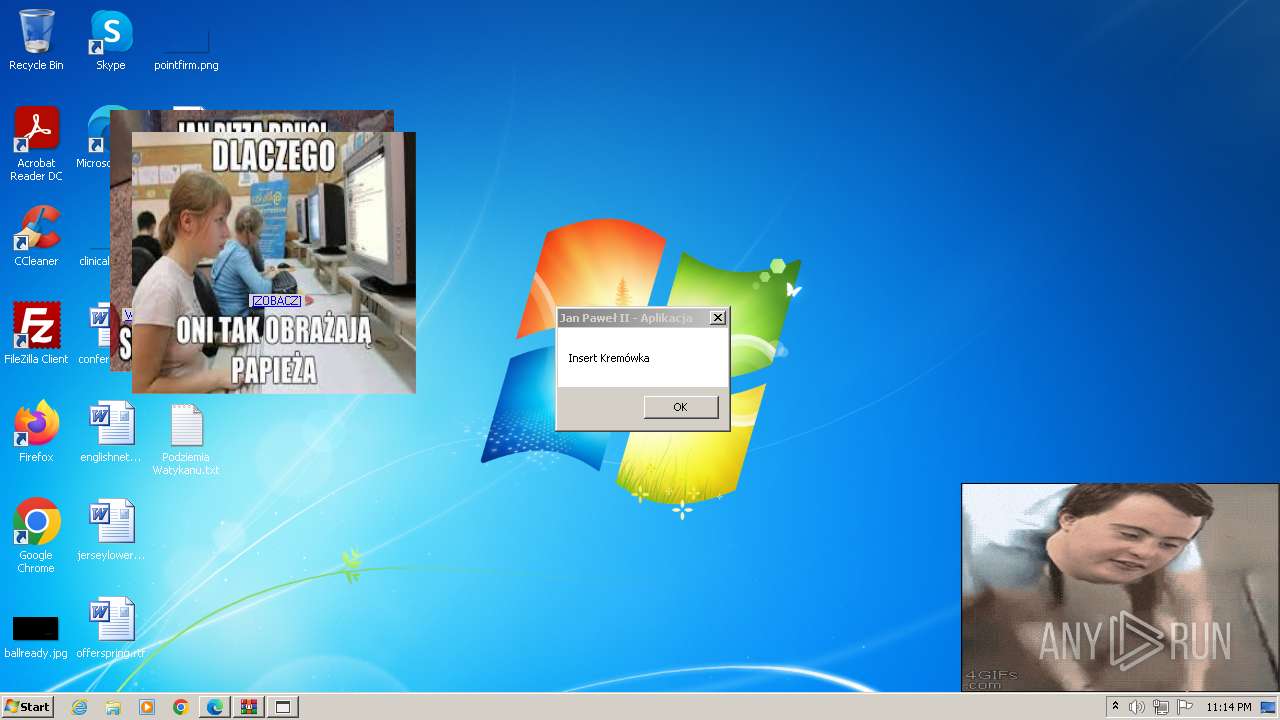Select the offerspring.rtf document icon
Screen dimensions: 1280x720
(111, 627)
